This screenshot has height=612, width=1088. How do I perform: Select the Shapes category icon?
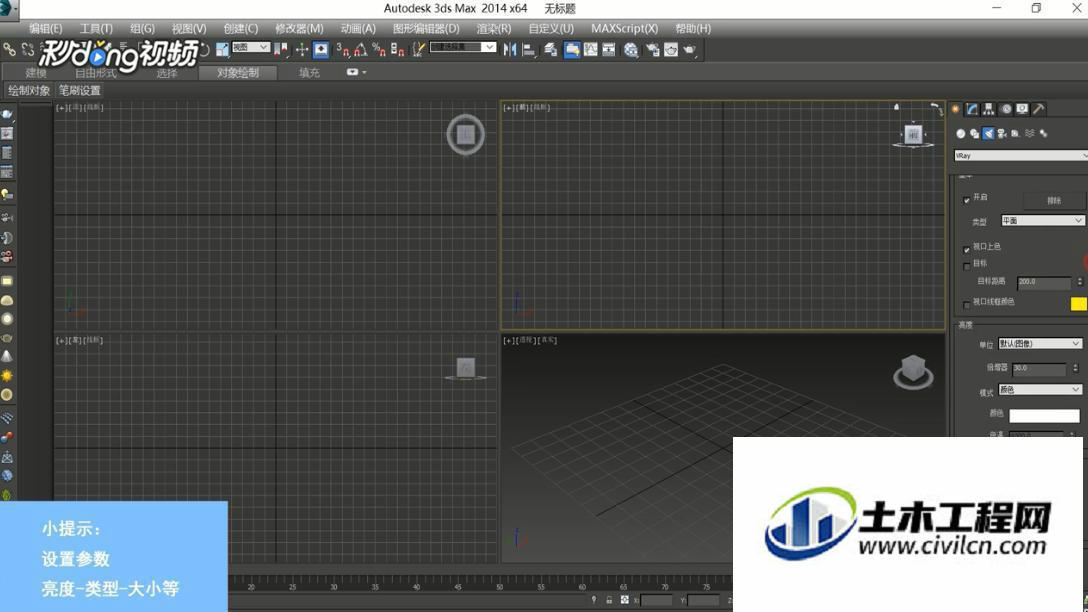[x=975, y=133]
